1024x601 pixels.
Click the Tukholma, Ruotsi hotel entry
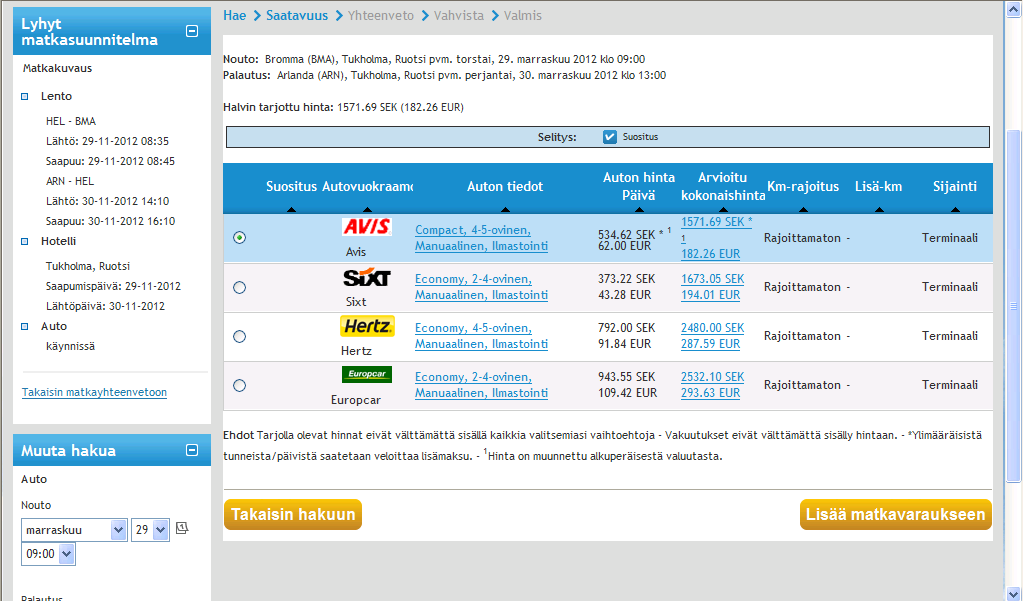(x=88, y=267)
